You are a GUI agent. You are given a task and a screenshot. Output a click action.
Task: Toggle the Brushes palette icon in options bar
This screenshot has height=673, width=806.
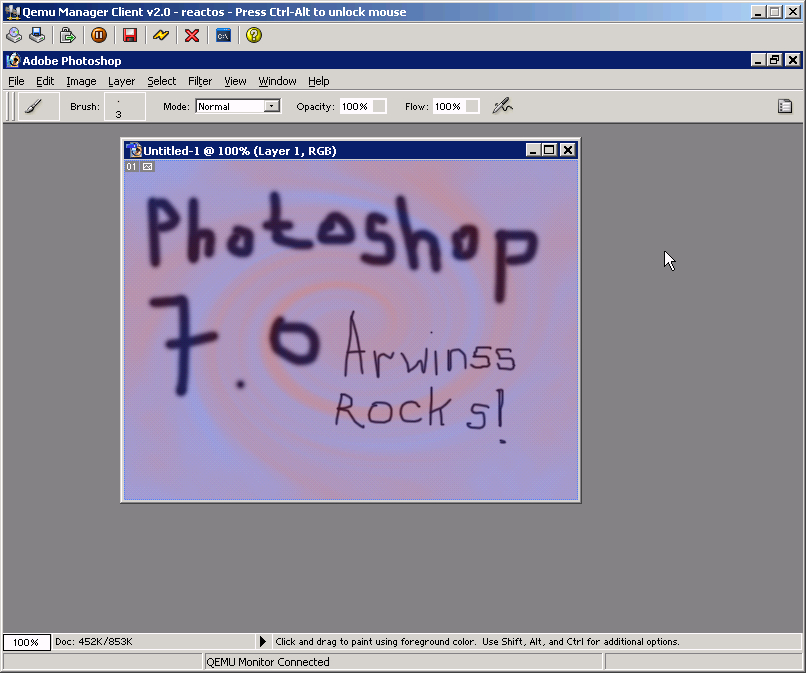pyautogui.click(x=784, y=106)
